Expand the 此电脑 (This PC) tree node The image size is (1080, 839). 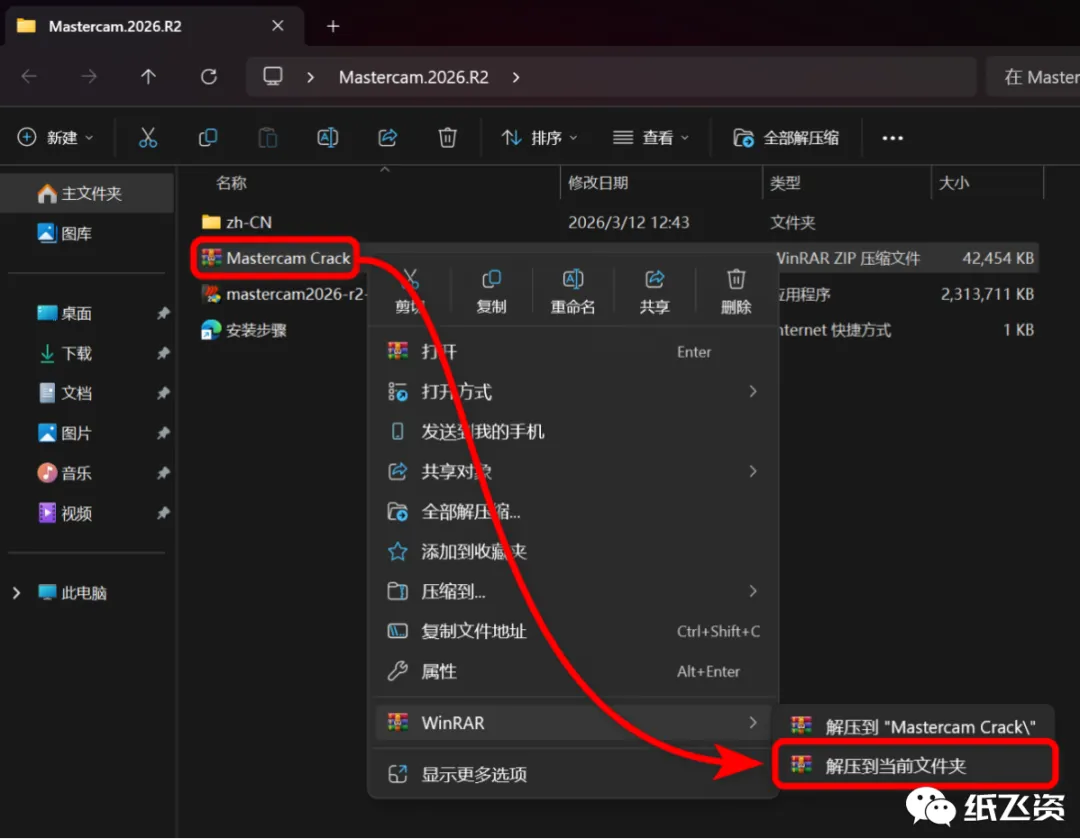pos(17,592)
